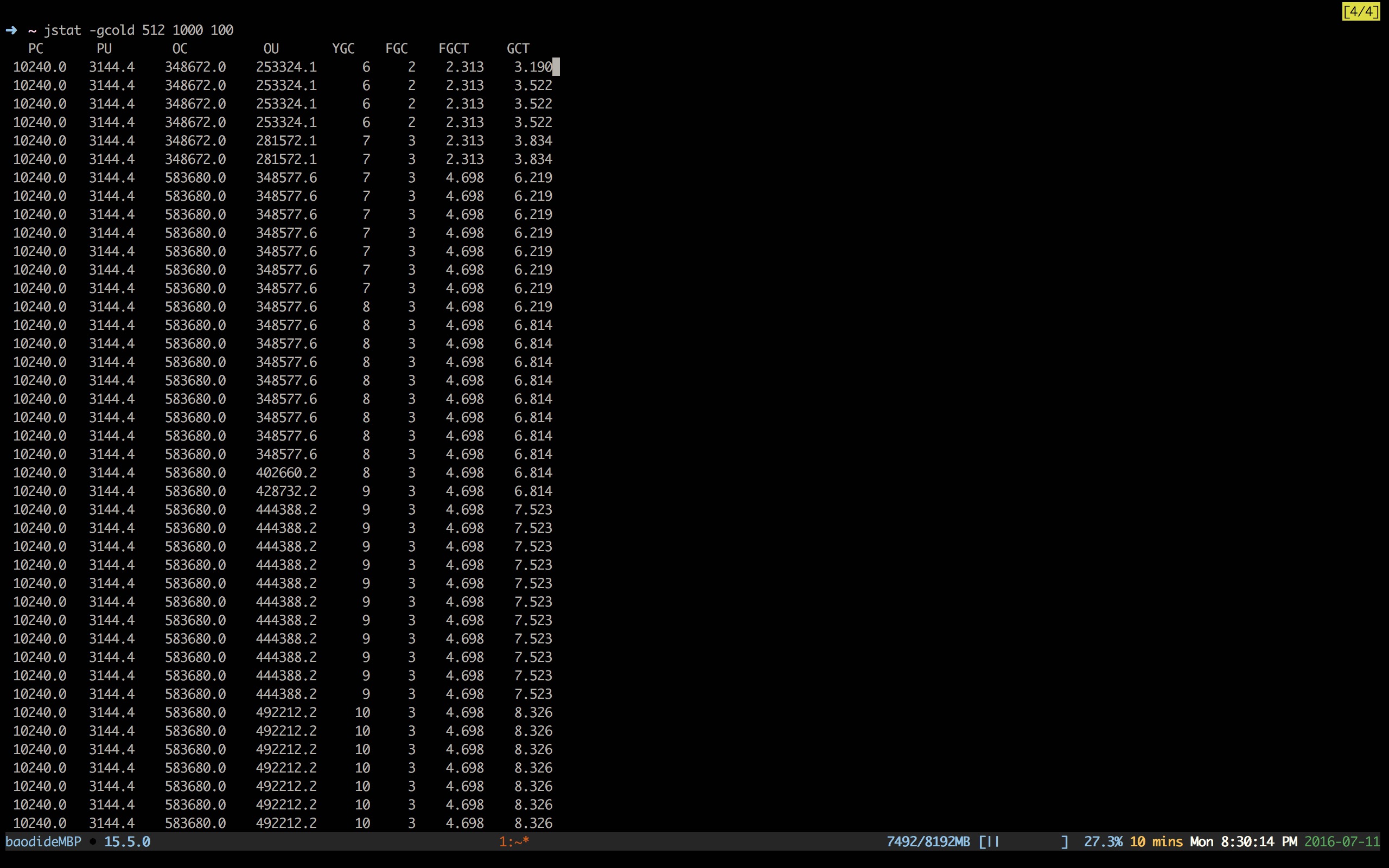Screen dimensions: 1389x868
Task: Click the '10 mins' uptime text
Action: tap(1156, 841)
